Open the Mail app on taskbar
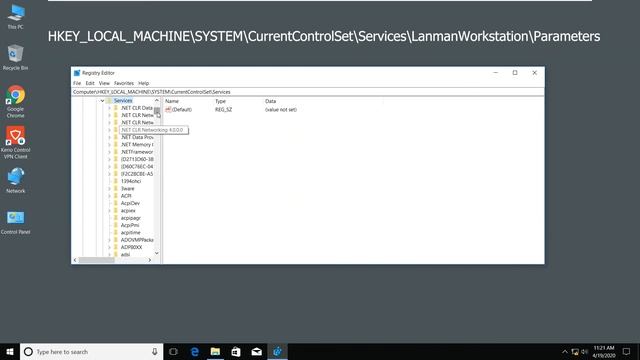 pyautogui.click(x=256, y=351)
